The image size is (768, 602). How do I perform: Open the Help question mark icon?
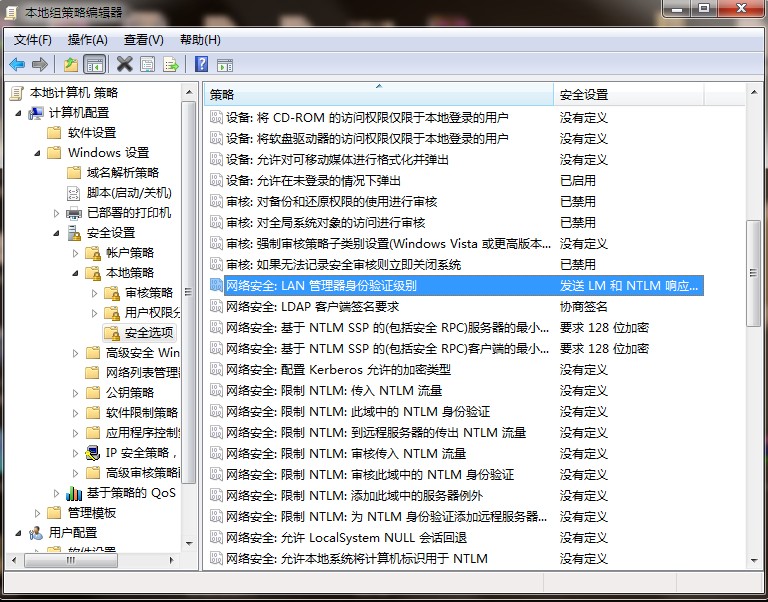(201, 64)
